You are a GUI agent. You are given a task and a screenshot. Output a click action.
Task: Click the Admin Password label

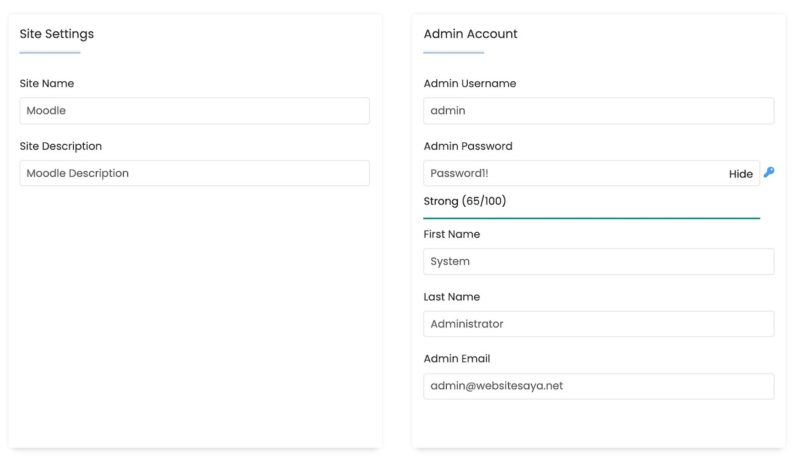click(468, 146)
